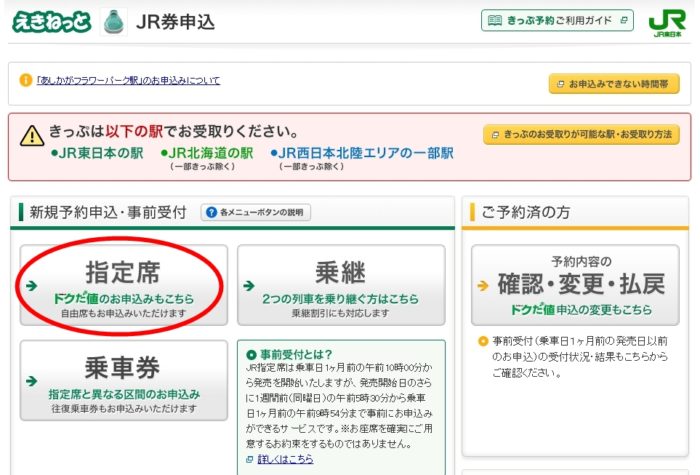The height and width of the screenshot is (475, 700).
Task: Click the 乗継 transfer reservation button
Action: (x=341, y=285)
